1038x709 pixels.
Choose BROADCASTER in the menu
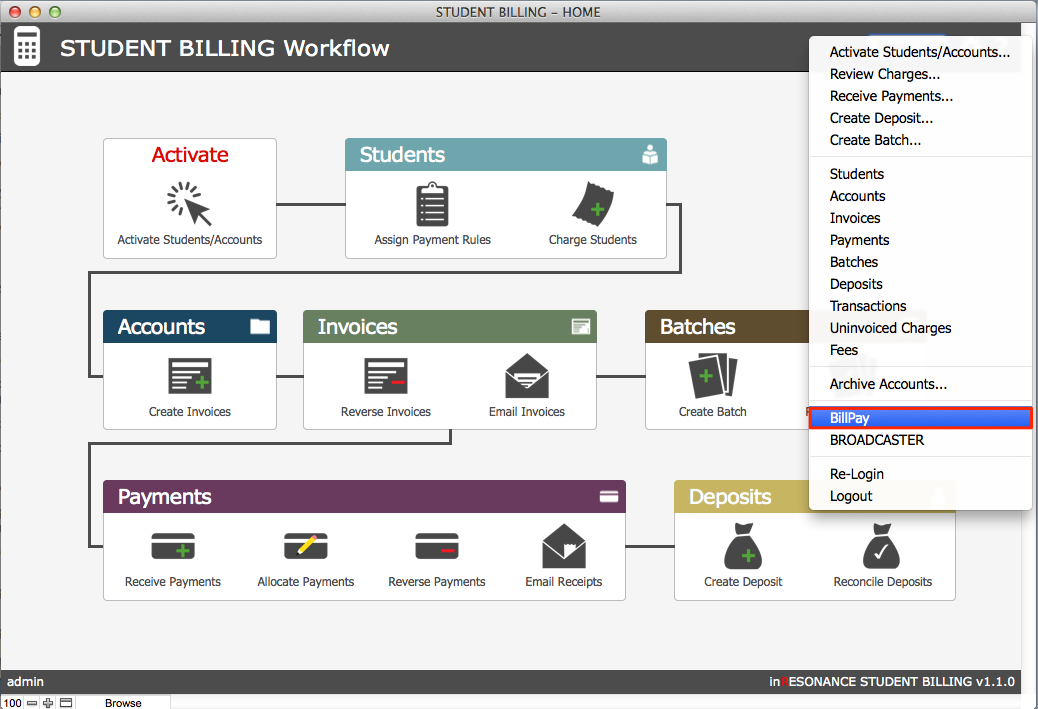pos(876,440)
